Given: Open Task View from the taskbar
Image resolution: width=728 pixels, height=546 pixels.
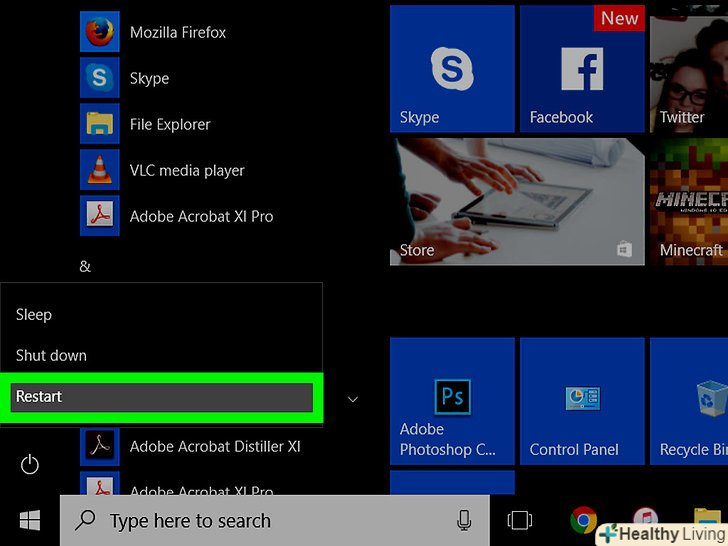Looking at the screenshot, I should click(x=520, y=520).
